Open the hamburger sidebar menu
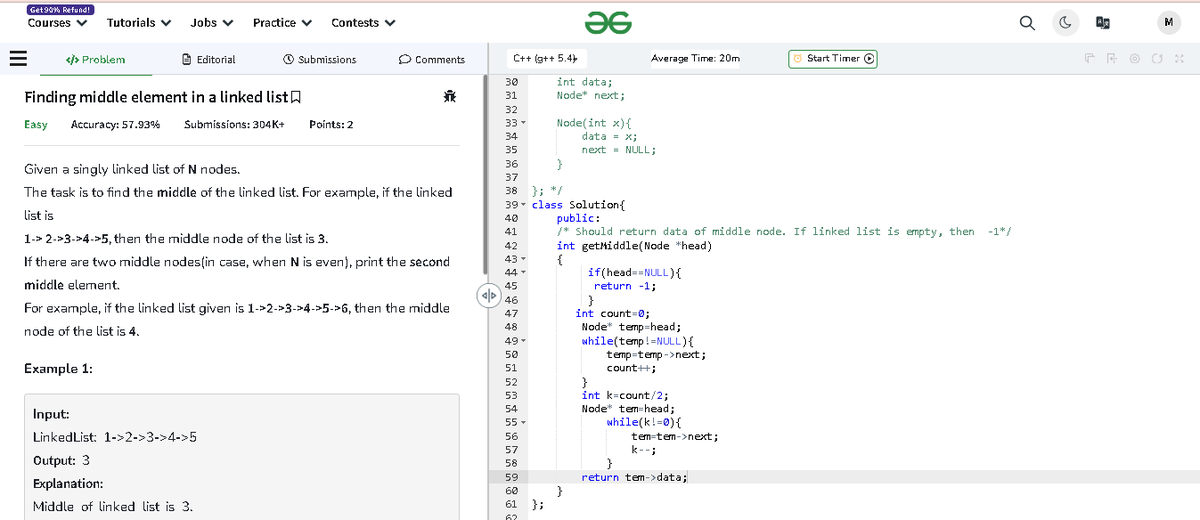1200x520 pixels. 17,59
